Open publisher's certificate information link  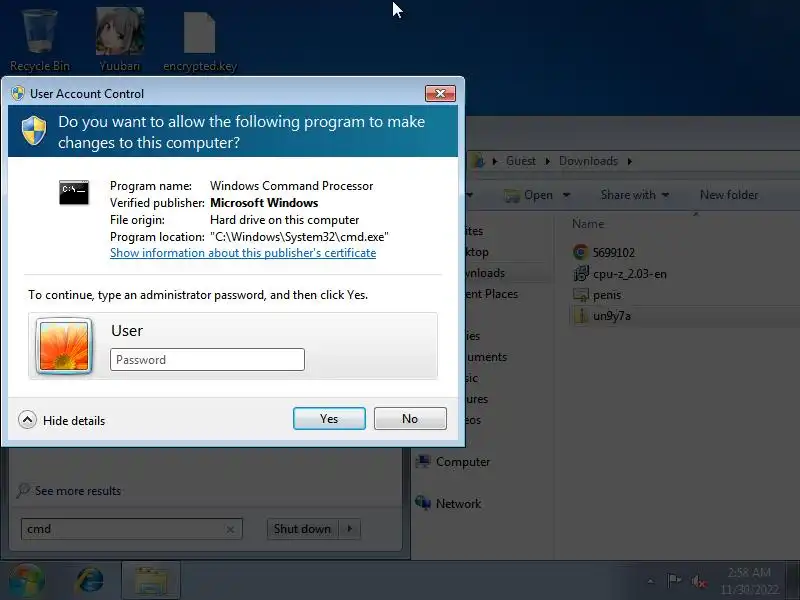coord(243,253)
